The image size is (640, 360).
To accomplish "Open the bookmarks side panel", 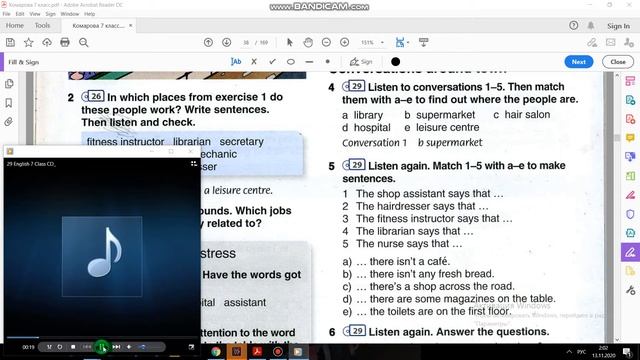I will pos(9,103).
